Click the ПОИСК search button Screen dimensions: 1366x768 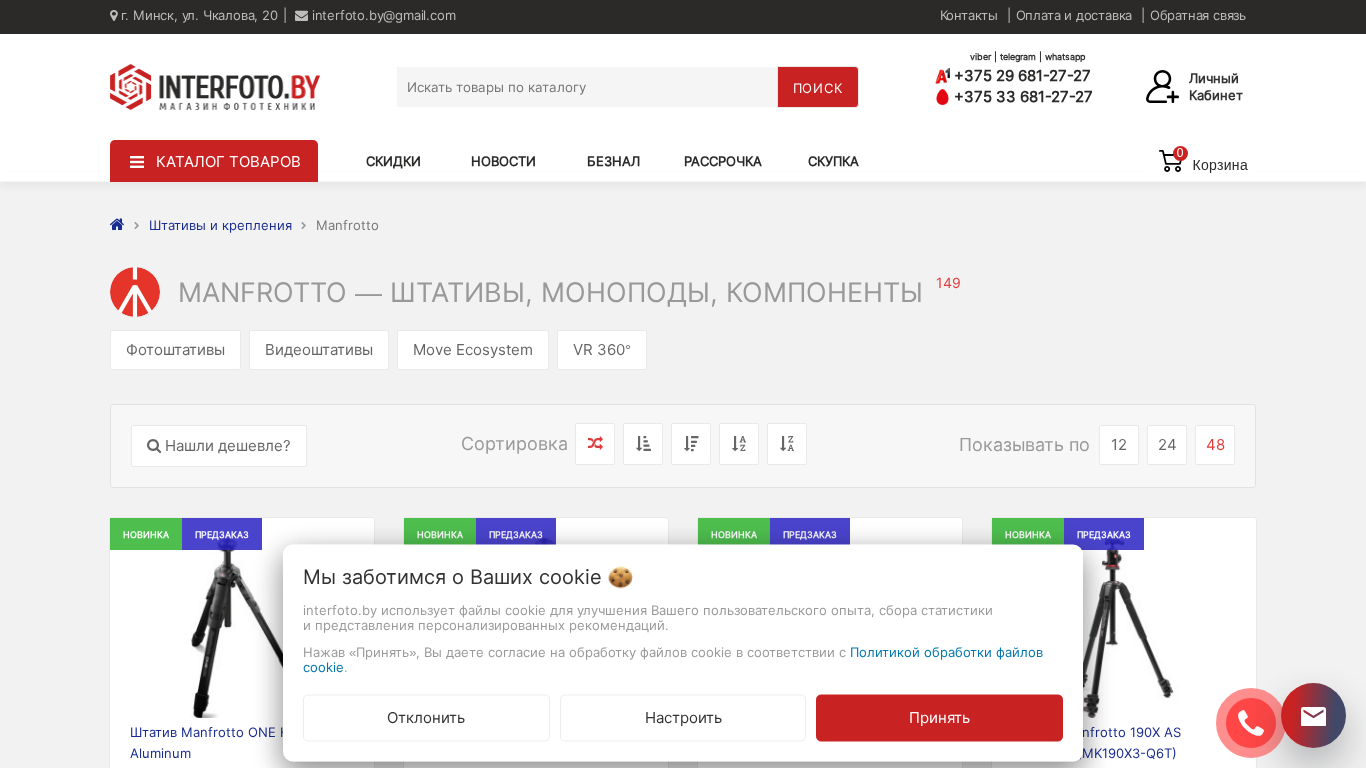[x=818, y=87]
